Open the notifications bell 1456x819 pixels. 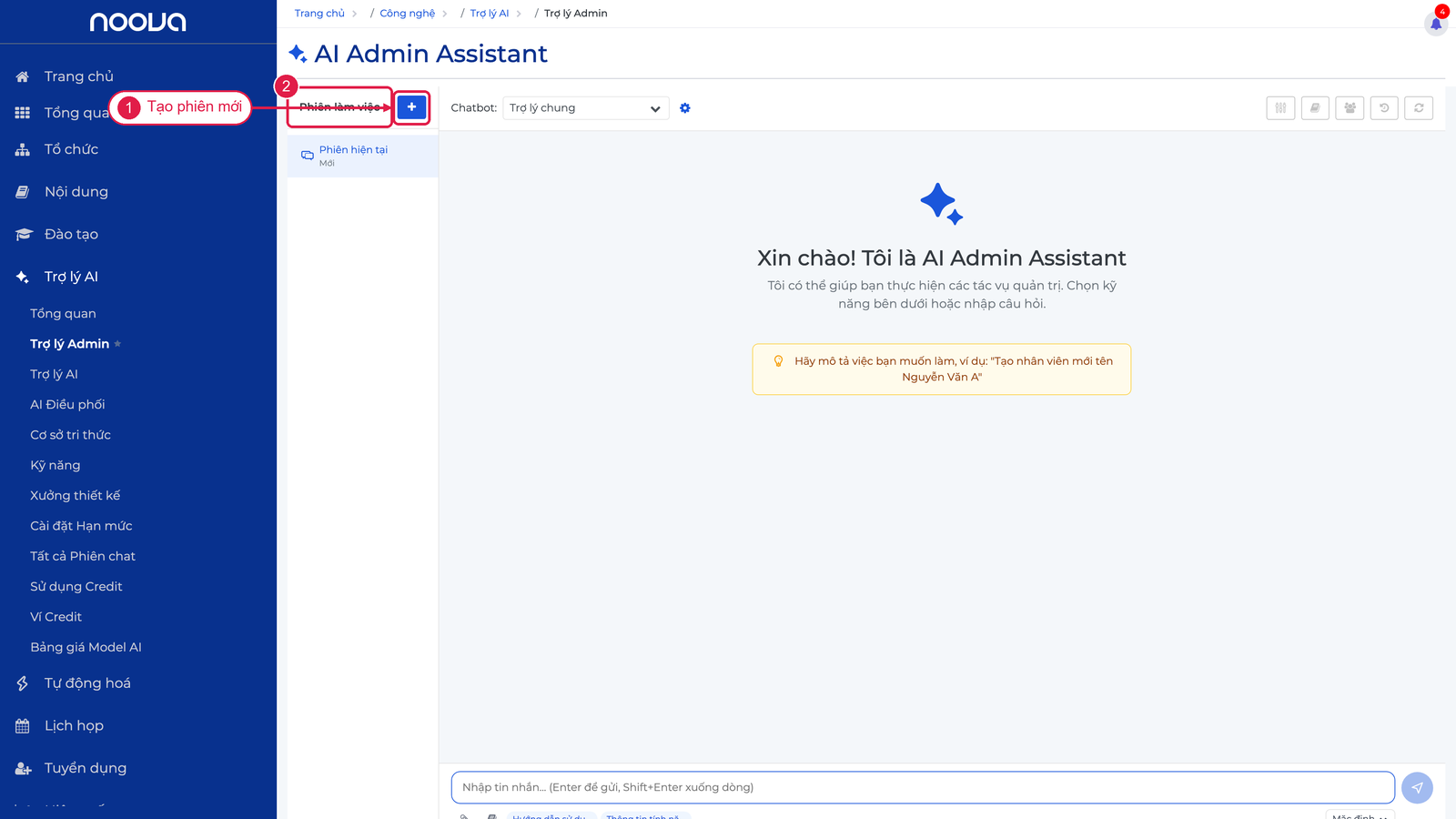pos(1436,23)
